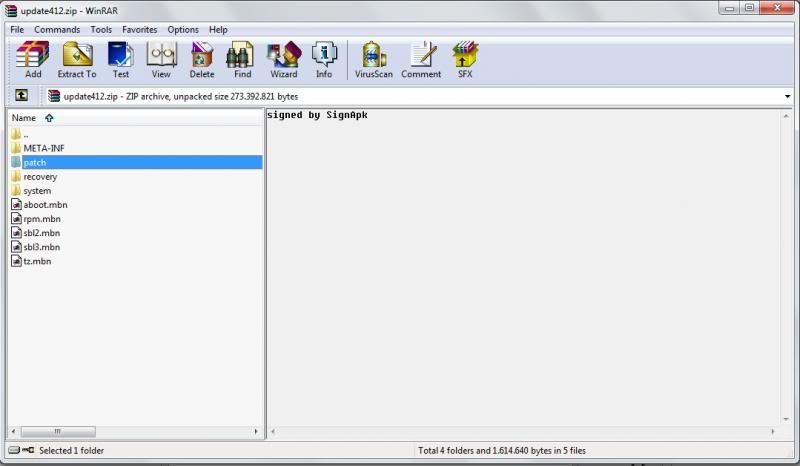Click the drive icon in the status bar
800x466 pixels.
[14, 450]
